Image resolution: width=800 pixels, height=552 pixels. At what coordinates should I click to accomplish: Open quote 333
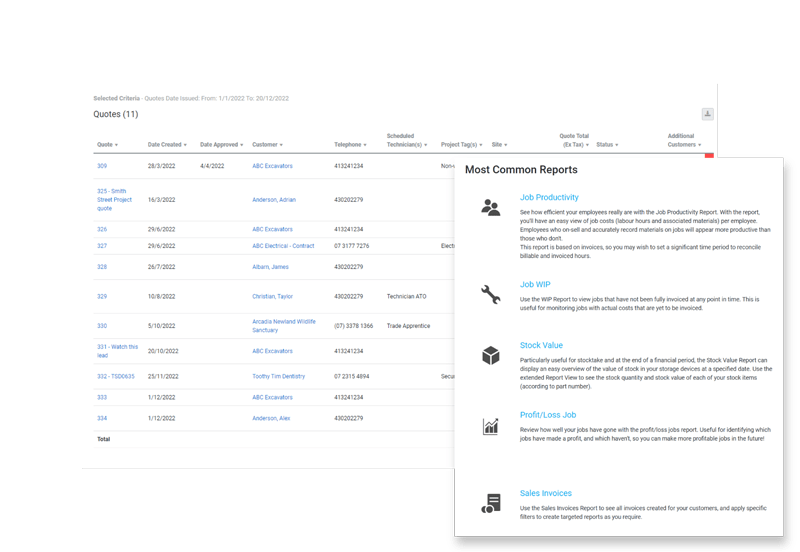point(102,397)
